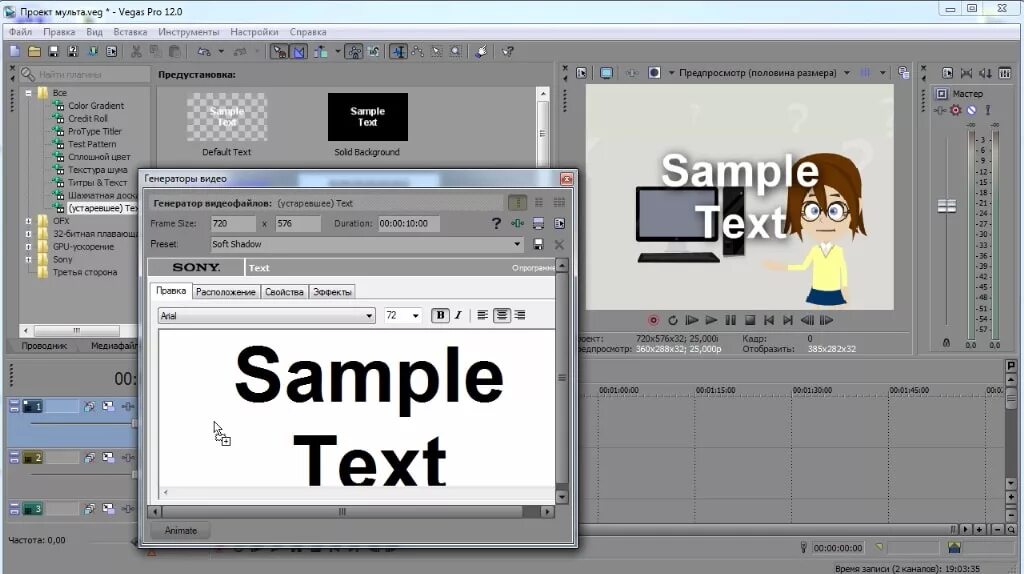Image resolution: width=1024 pixels, height=574 pixels.
Task: Open the font name dropdown showing Arial
Action: click(x=266, y=315)
